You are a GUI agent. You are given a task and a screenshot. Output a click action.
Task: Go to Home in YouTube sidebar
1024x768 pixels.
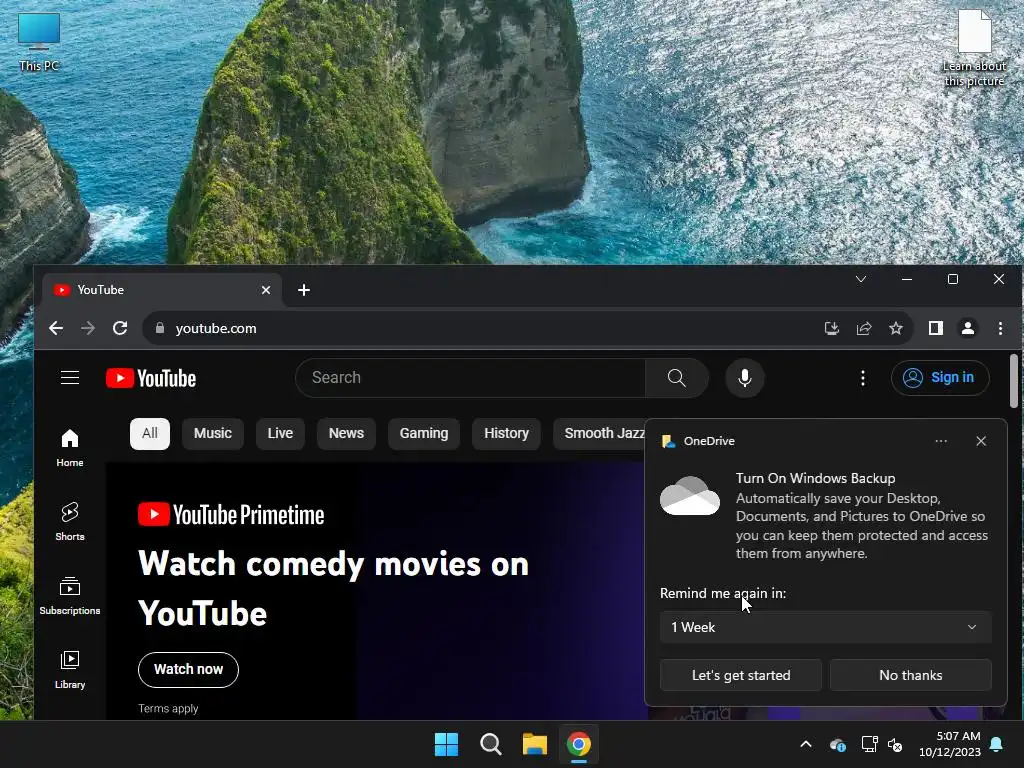70,448
